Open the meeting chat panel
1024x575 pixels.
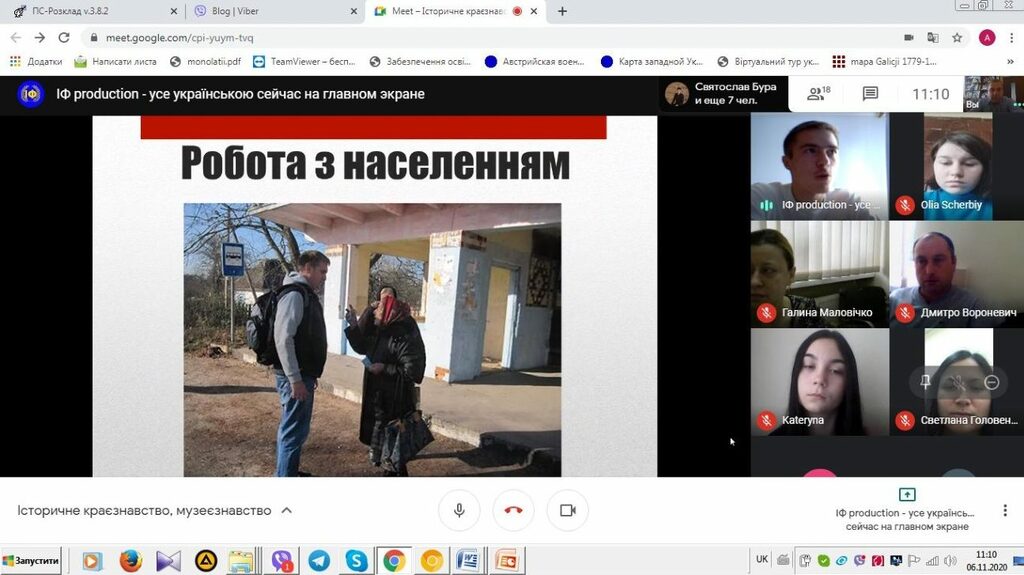click(870, 94)
